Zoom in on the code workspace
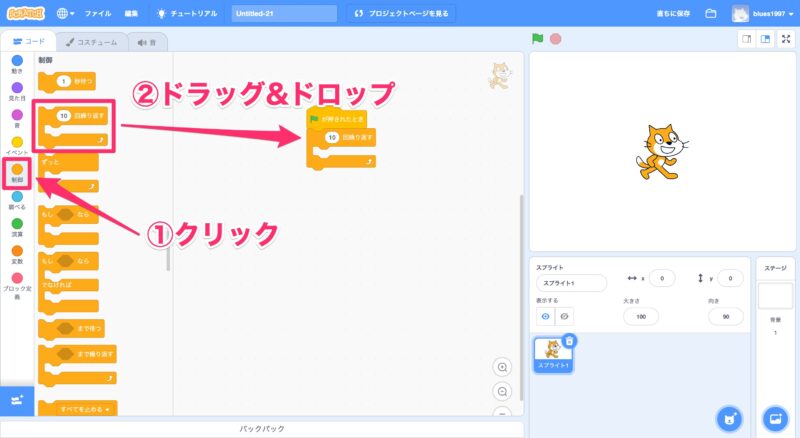Image resolution: width=800 pixels, height=438 pixels. point(502,367)
